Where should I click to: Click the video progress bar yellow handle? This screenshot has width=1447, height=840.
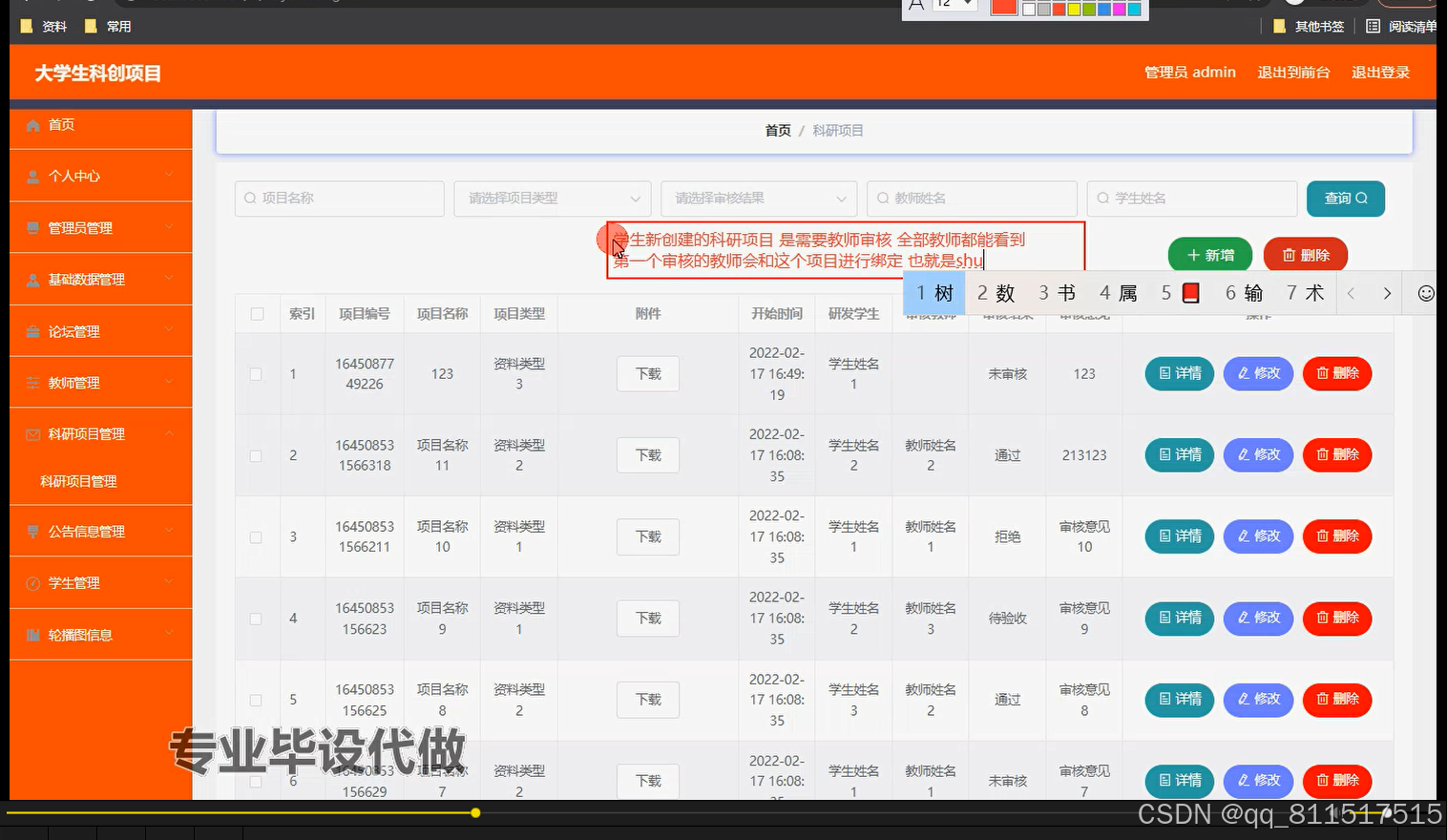[x=475, y=813]
